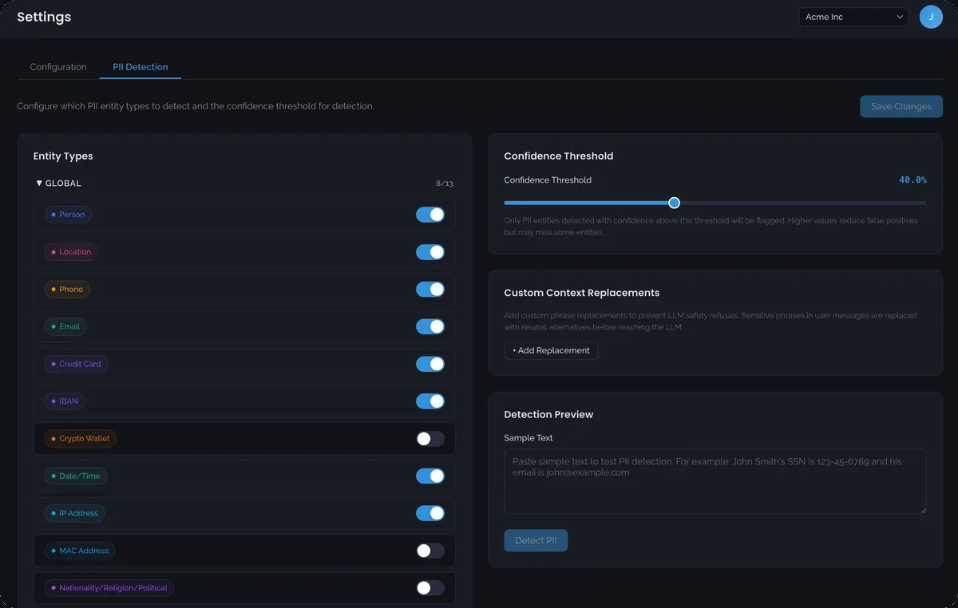
Task: Open the Acme Inc organization dropdown
Action: (853, 17)
